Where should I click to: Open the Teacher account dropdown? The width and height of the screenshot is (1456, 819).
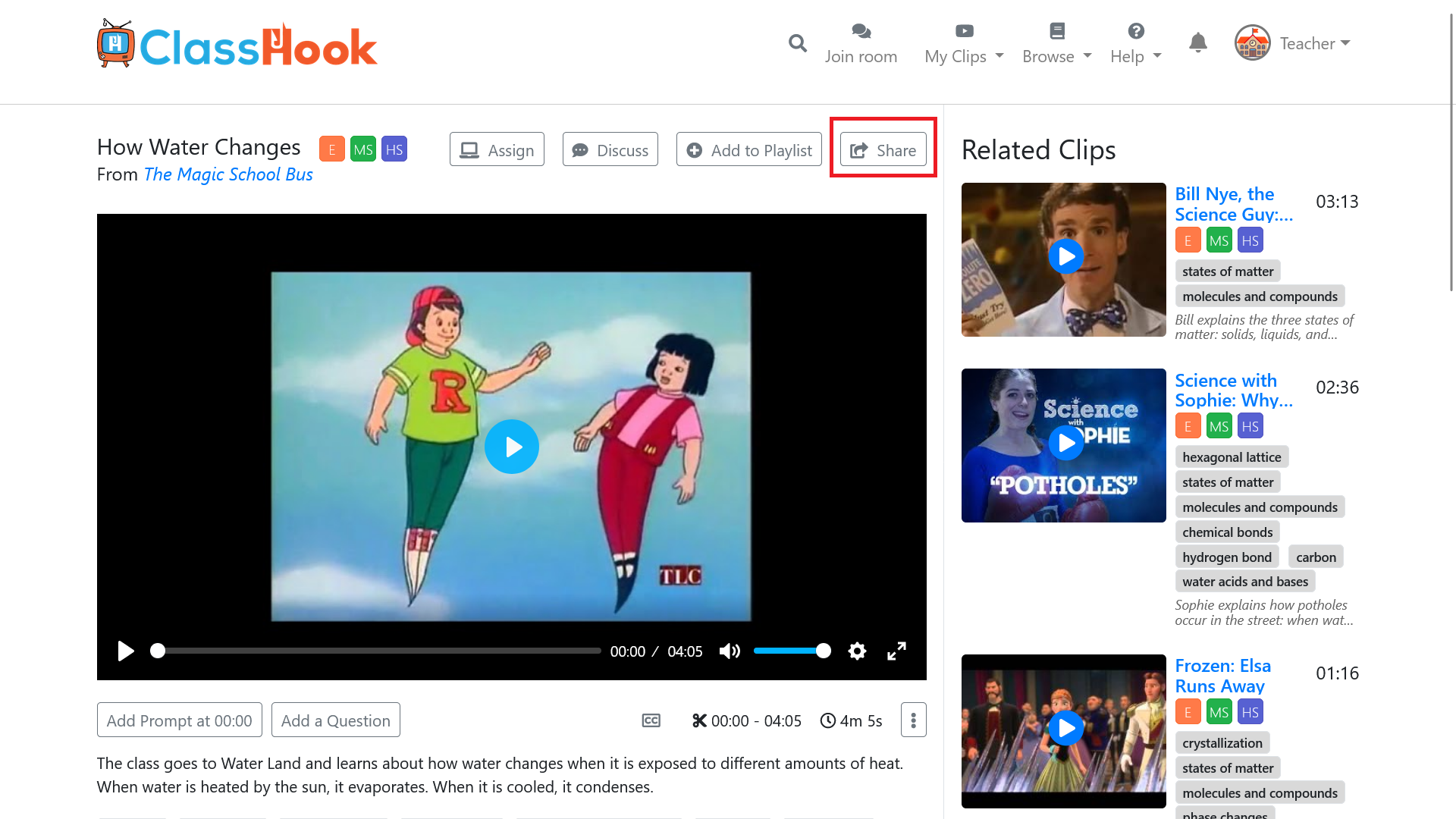point(1315,43)
